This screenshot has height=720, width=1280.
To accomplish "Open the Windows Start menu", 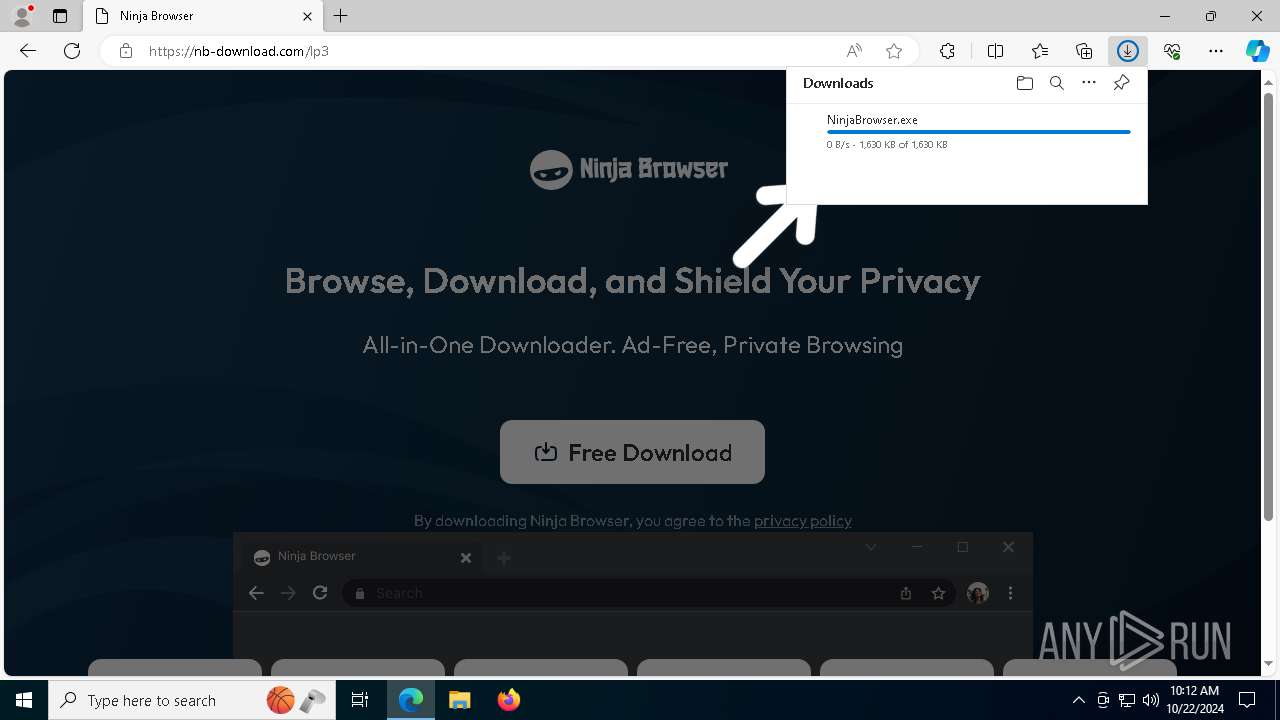I will tap(24, 700).
